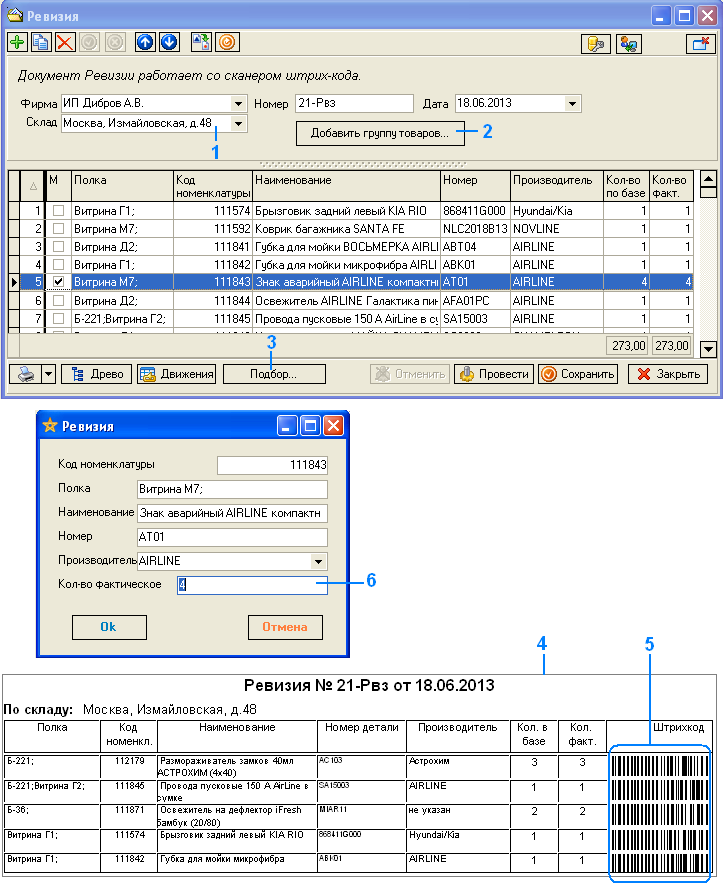The width and height of the screenshot is (723, 887).
Task: Open the Фирма dropdown
Action: (x=238, y=104)
